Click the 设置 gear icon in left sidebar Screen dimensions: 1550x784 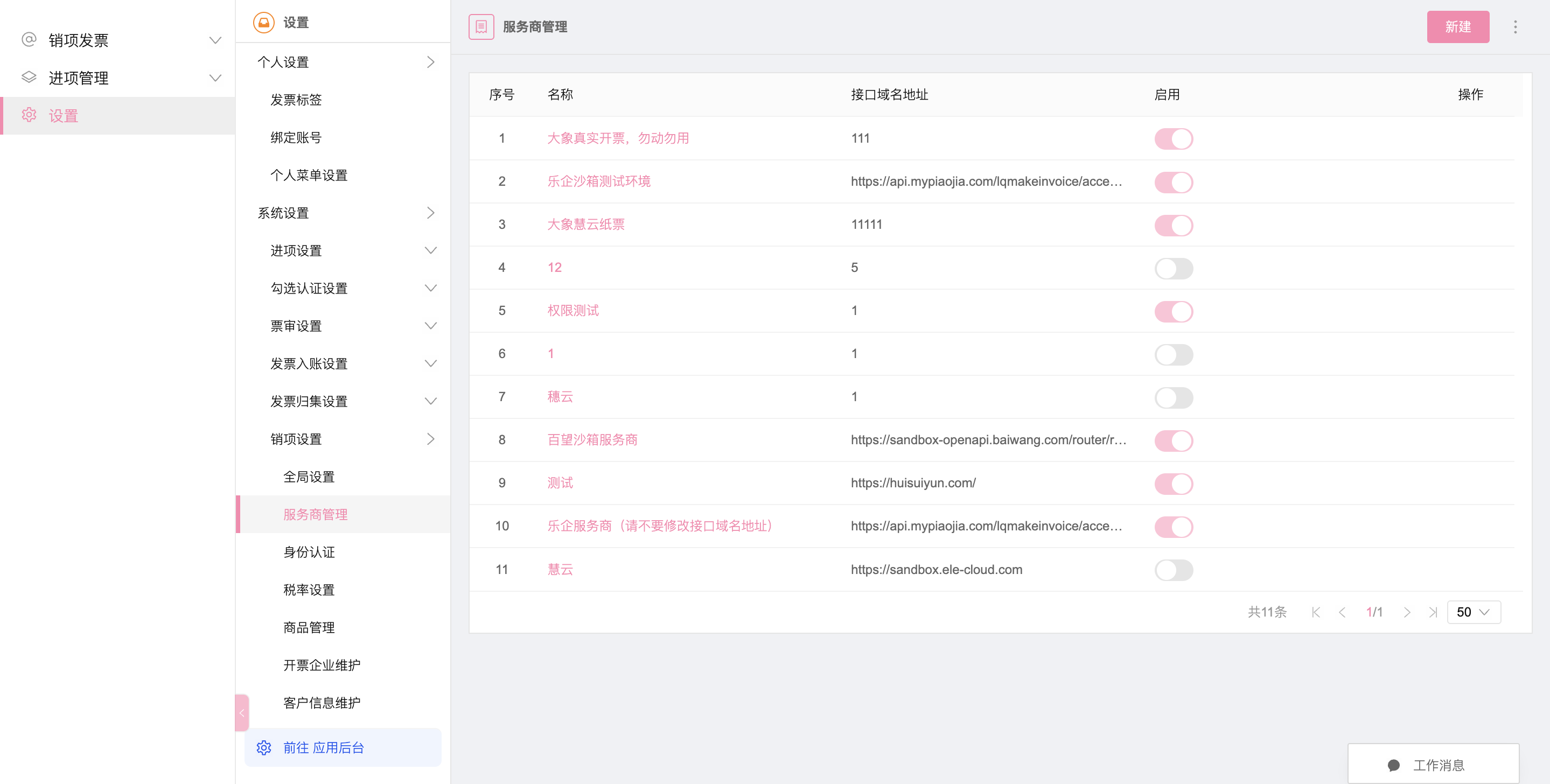click(29, 115)
